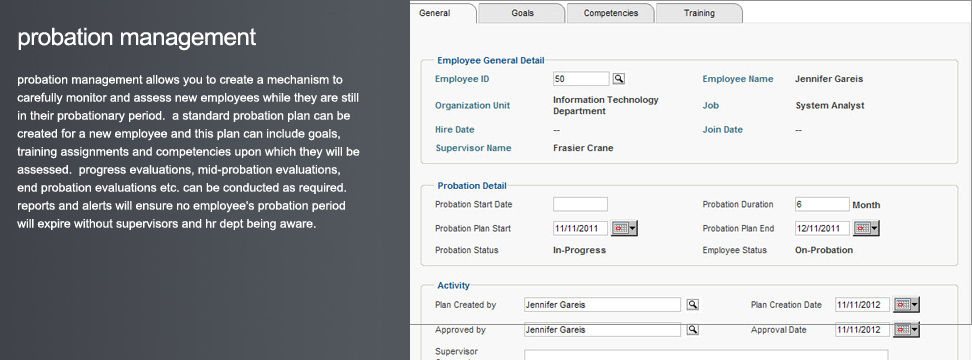Screen dimensions: 972x360
Task: Click the Probation Duration month field
Action: pos(822,204)
